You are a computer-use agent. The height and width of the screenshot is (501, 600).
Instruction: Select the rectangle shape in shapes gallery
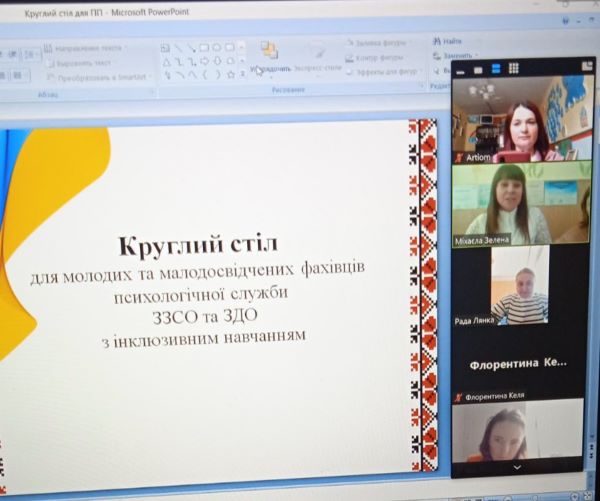pyautogui.click(x=204, y=46)
